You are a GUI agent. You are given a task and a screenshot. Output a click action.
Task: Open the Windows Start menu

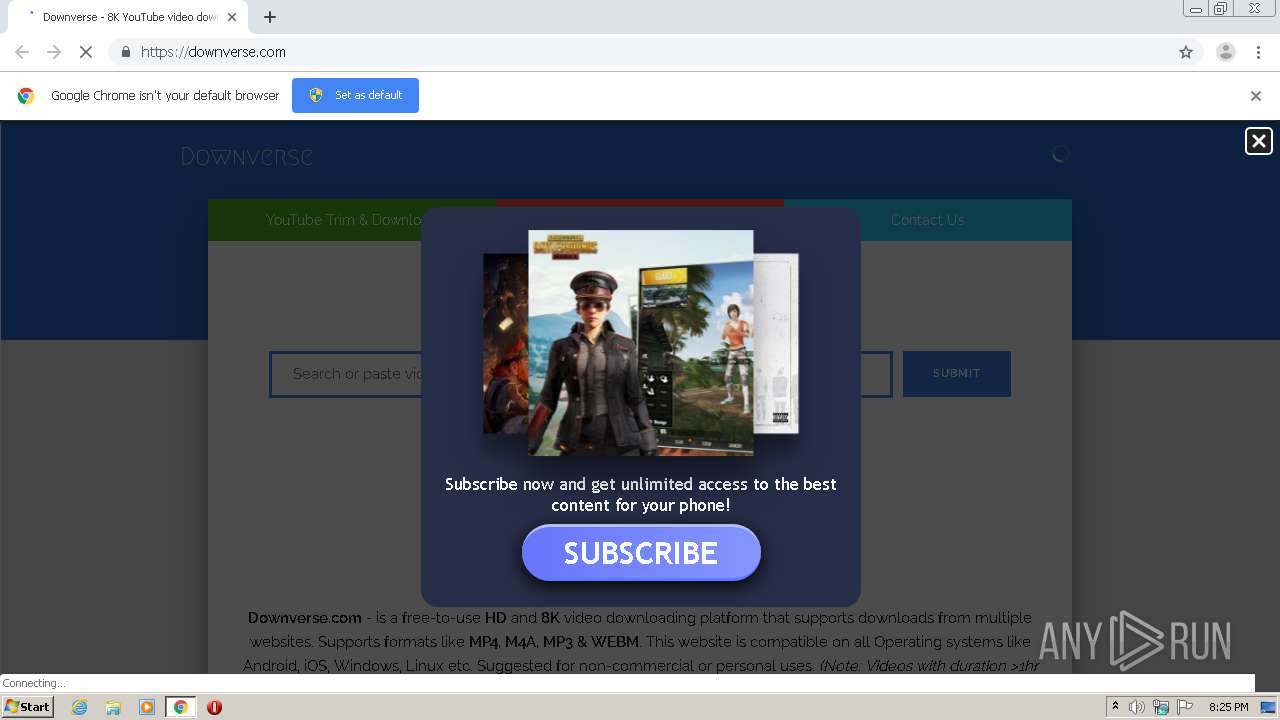coord(28,707)
